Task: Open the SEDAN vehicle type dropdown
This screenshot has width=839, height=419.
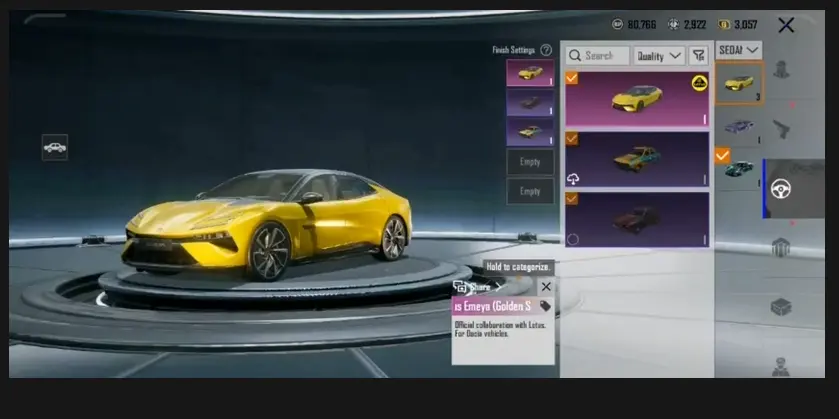Action: [x=738, y=50]
